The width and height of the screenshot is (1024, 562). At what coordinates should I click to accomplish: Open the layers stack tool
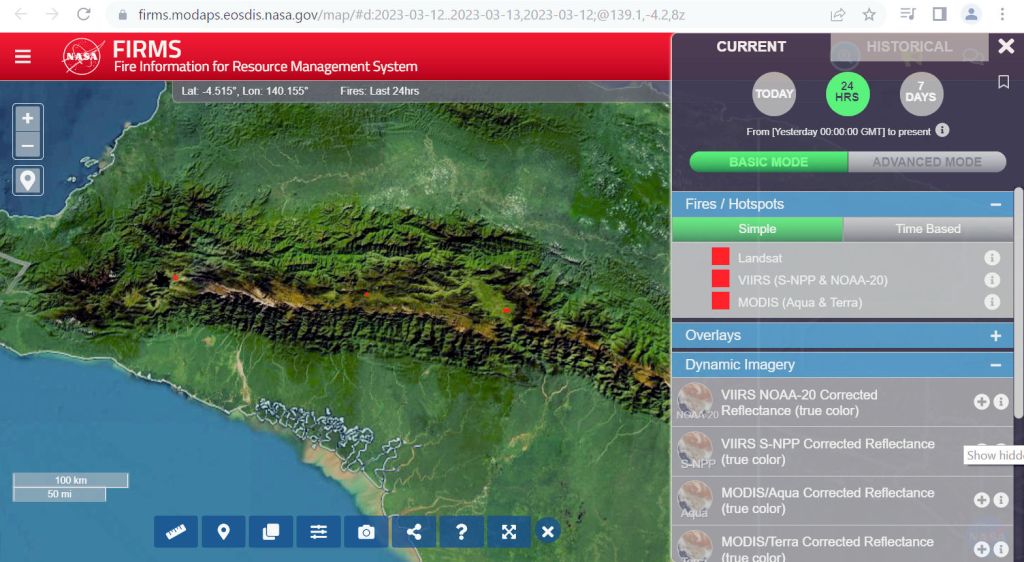point(271,532)
